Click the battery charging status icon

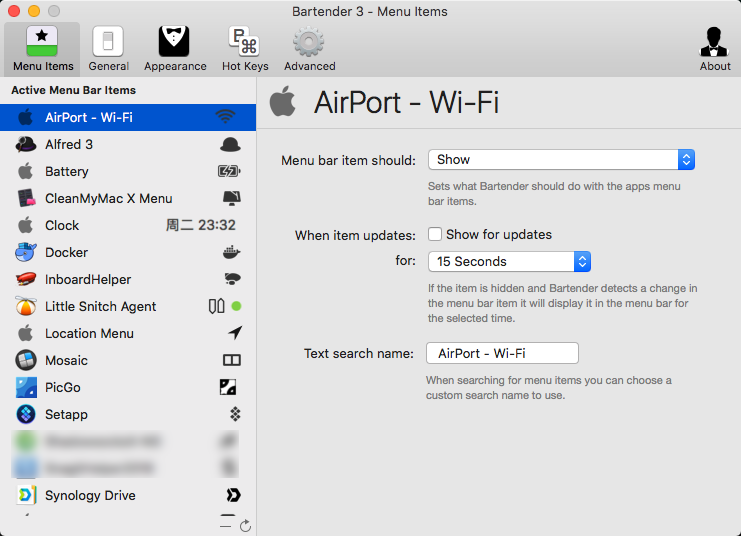pos(229,171)
